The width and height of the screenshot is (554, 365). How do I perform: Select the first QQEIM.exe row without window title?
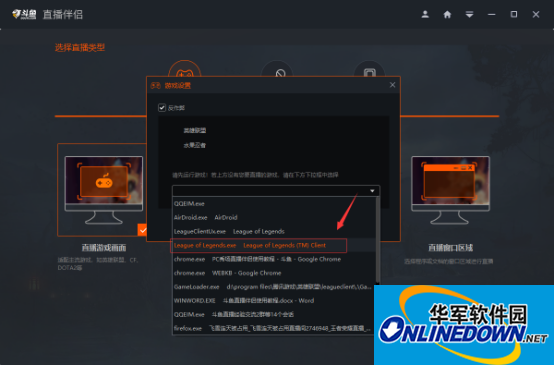(274, 204)
